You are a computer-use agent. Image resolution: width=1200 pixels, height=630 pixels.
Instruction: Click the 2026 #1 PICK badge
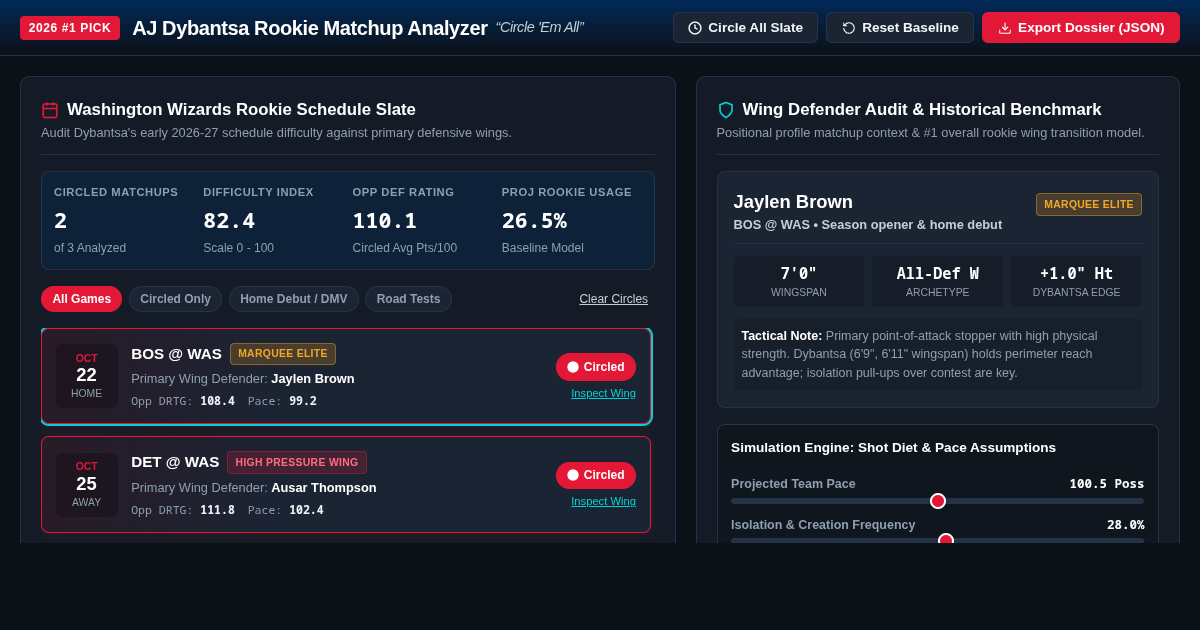(x=70, y=28)
